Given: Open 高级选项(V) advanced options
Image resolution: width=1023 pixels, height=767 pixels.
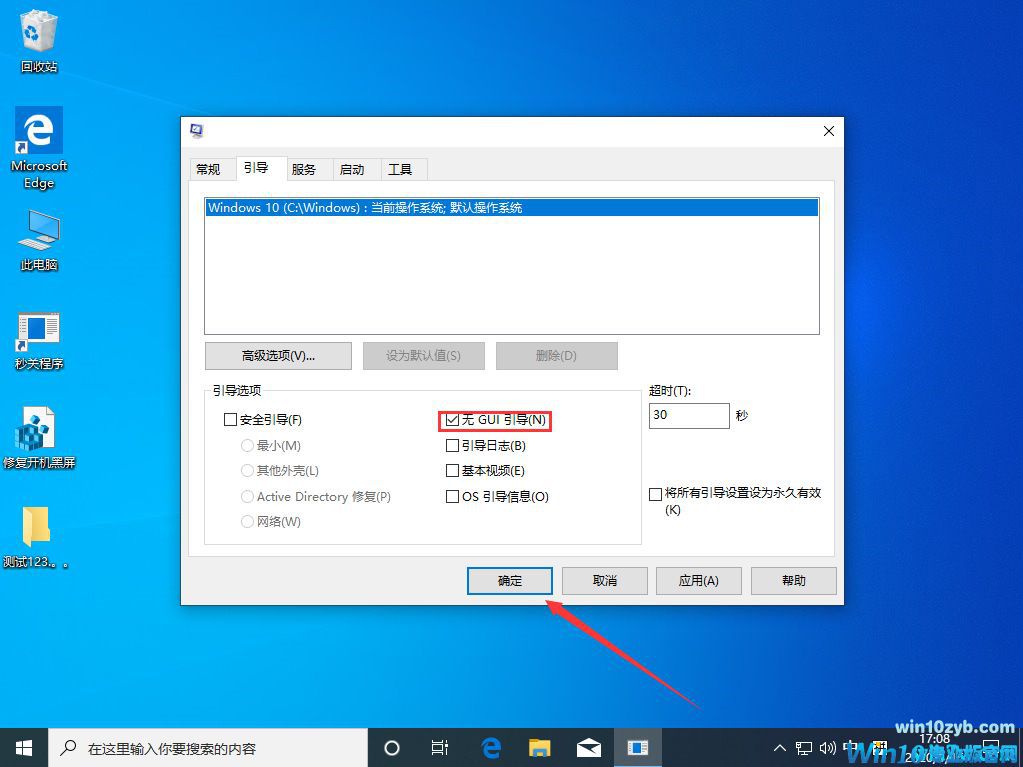Looking at the screenshot, I should (277, 355).
